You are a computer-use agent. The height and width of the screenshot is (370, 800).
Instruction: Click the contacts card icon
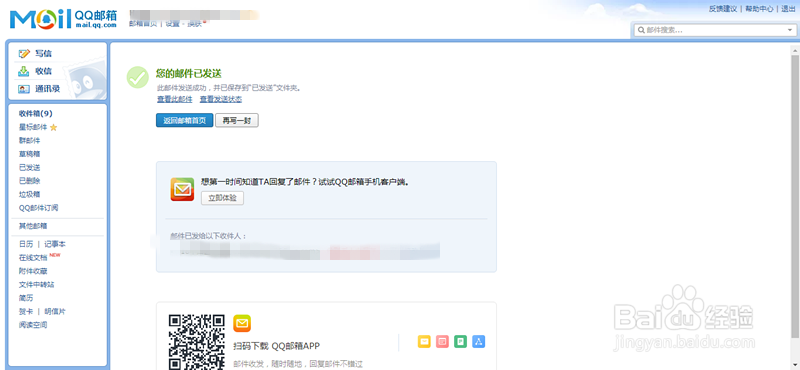(x=24, y=89)
